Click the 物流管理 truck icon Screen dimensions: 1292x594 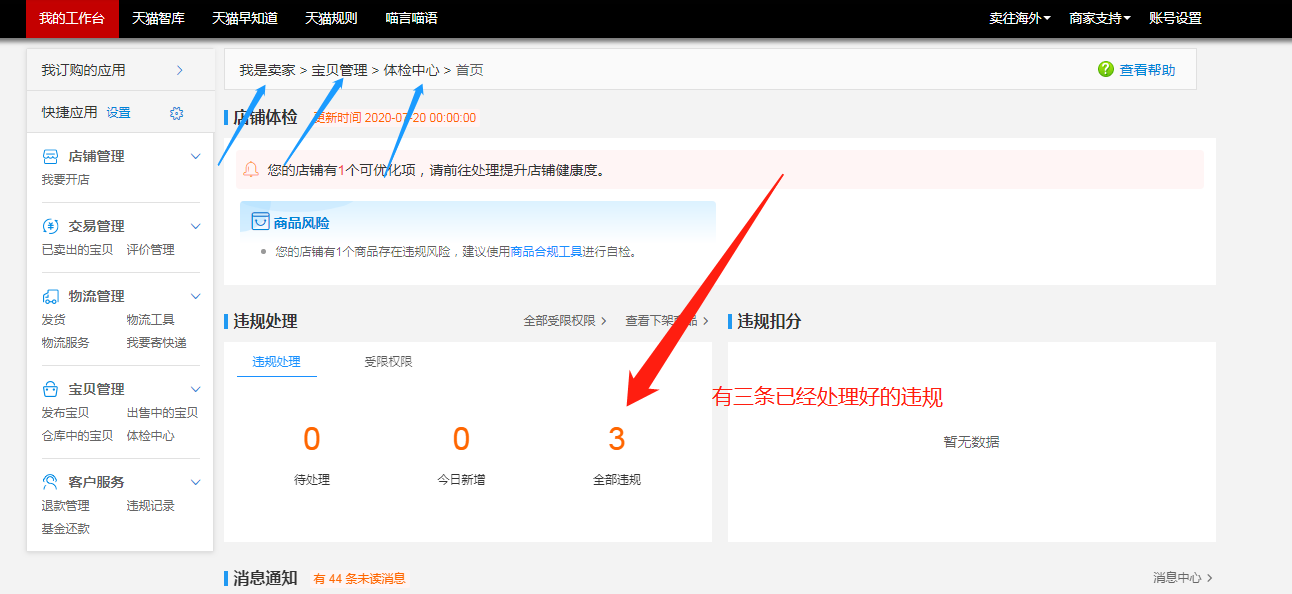(x=50, y=296)
